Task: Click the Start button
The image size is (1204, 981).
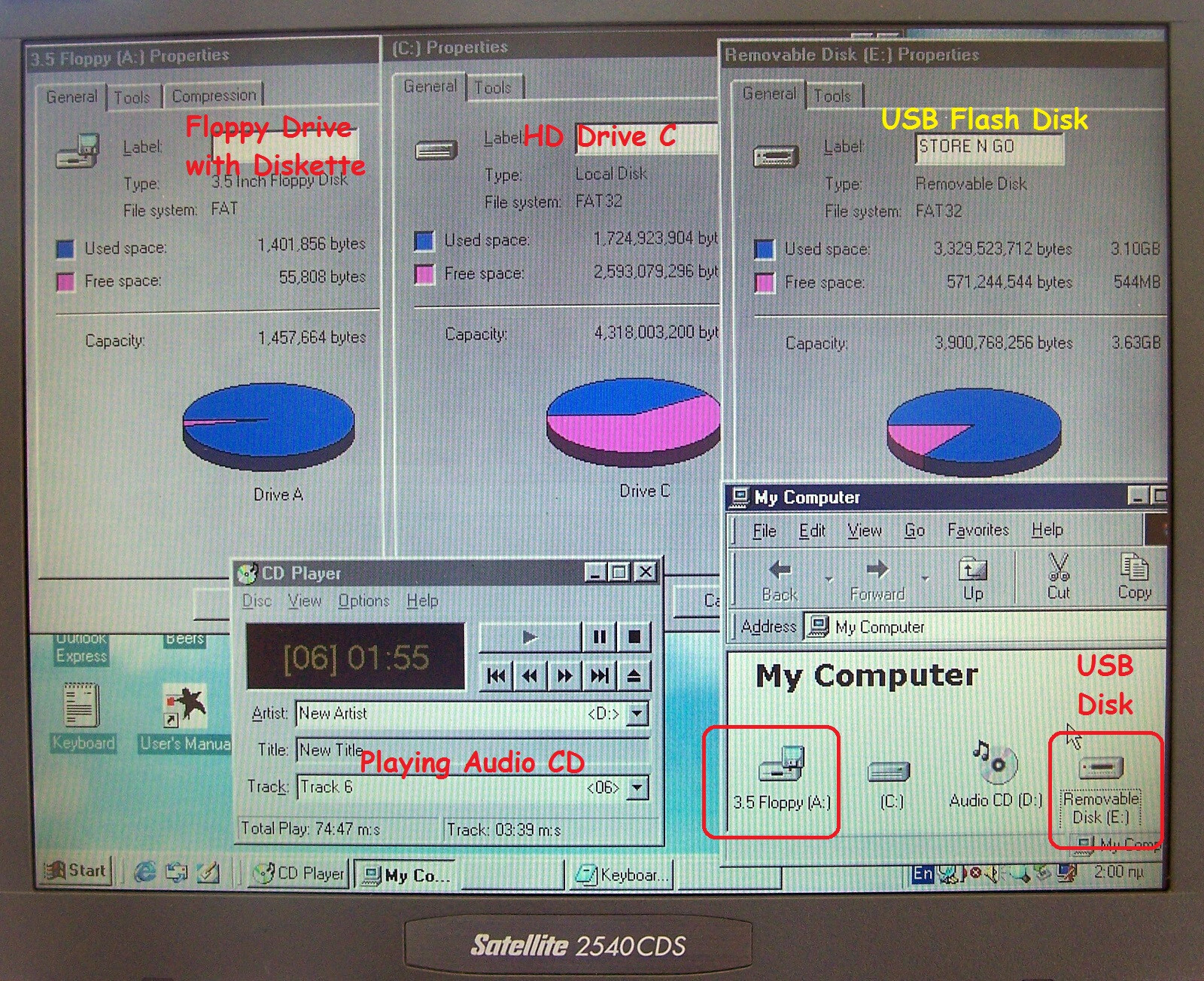Action: (x=76, y=871)
